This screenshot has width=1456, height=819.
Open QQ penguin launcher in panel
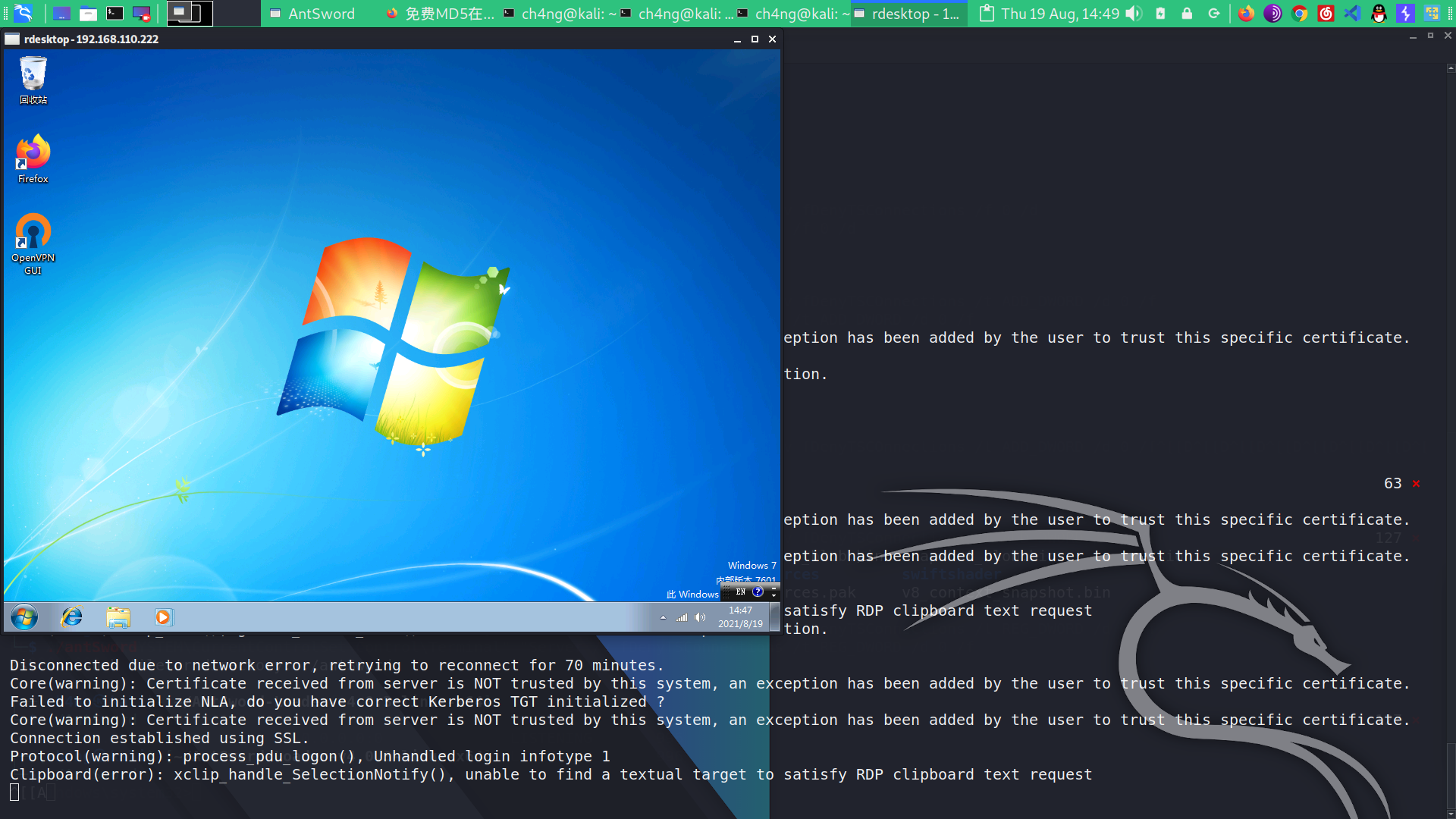(x=1379, y=13)
